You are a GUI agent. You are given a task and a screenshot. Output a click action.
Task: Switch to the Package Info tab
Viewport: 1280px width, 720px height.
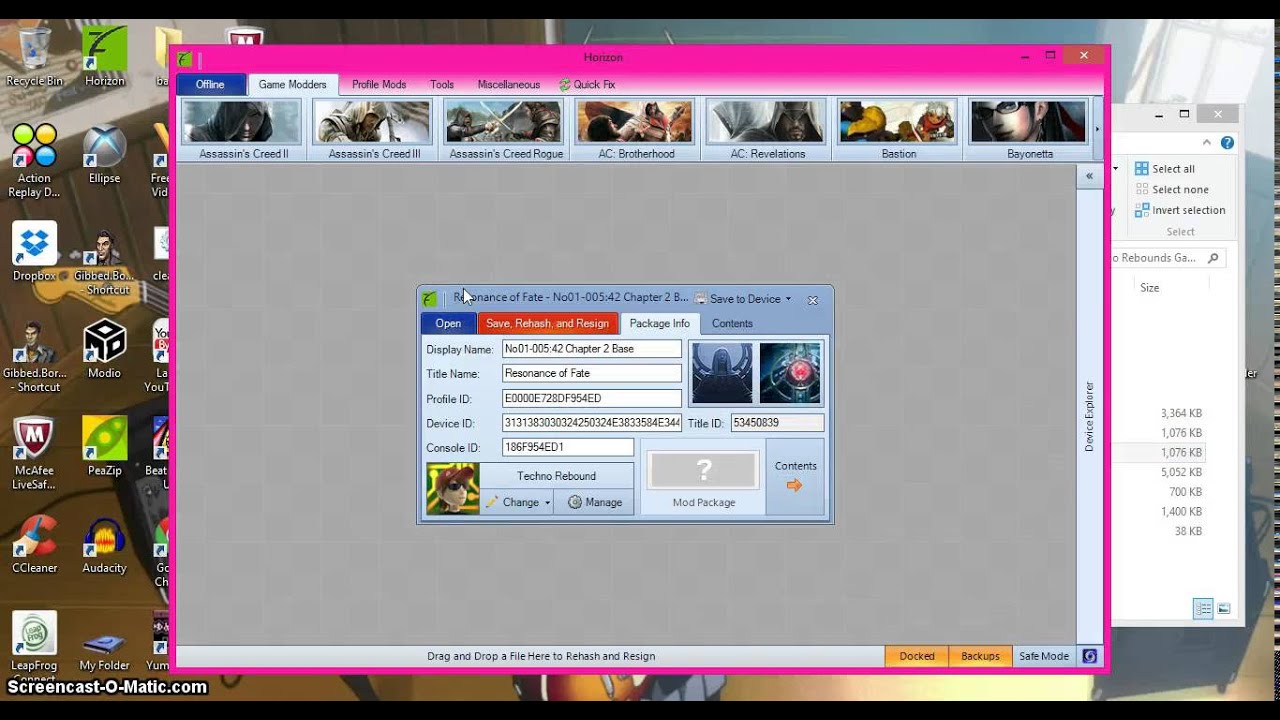pos(659,323)
